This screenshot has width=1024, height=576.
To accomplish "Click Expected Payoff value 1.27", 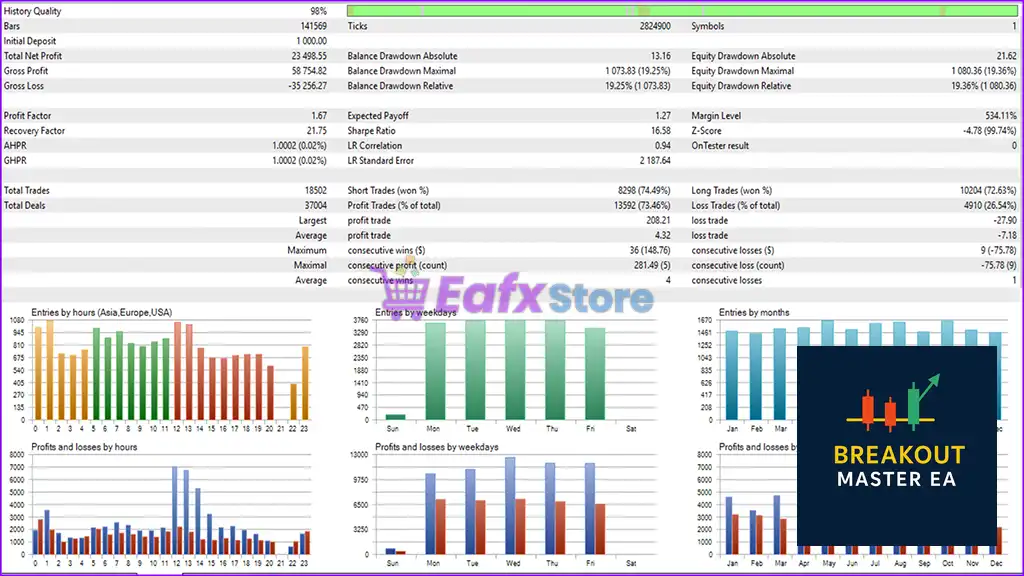I will click(x=663, y=116).
